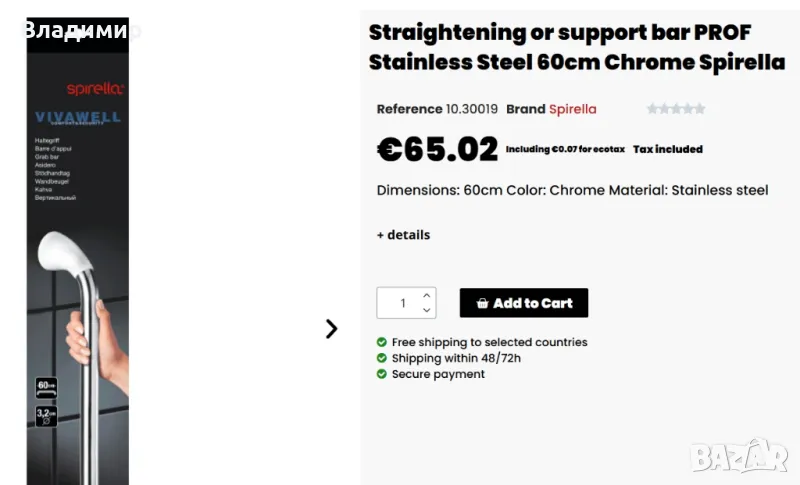Screen dimensions: 800x485
Task: Decrease quantity with the down arrow
Action: tap(427, 311)
